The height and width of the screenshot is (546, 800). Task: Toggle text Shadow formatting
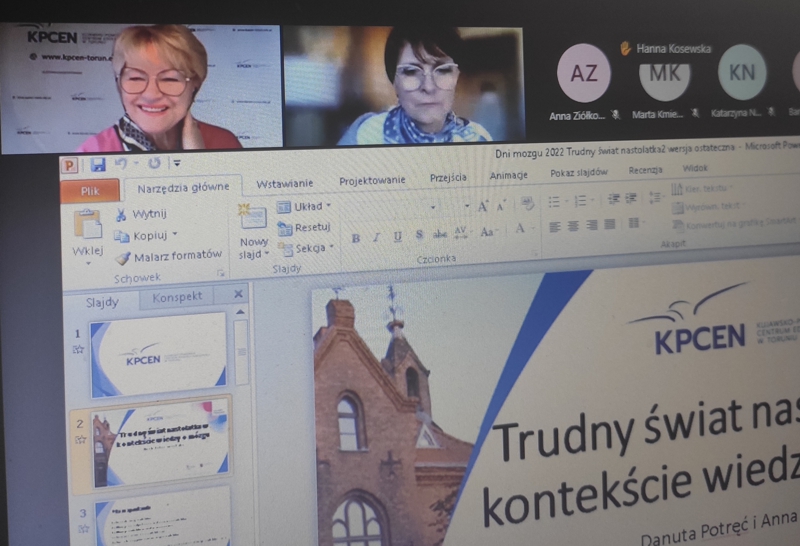coord(418,235)
